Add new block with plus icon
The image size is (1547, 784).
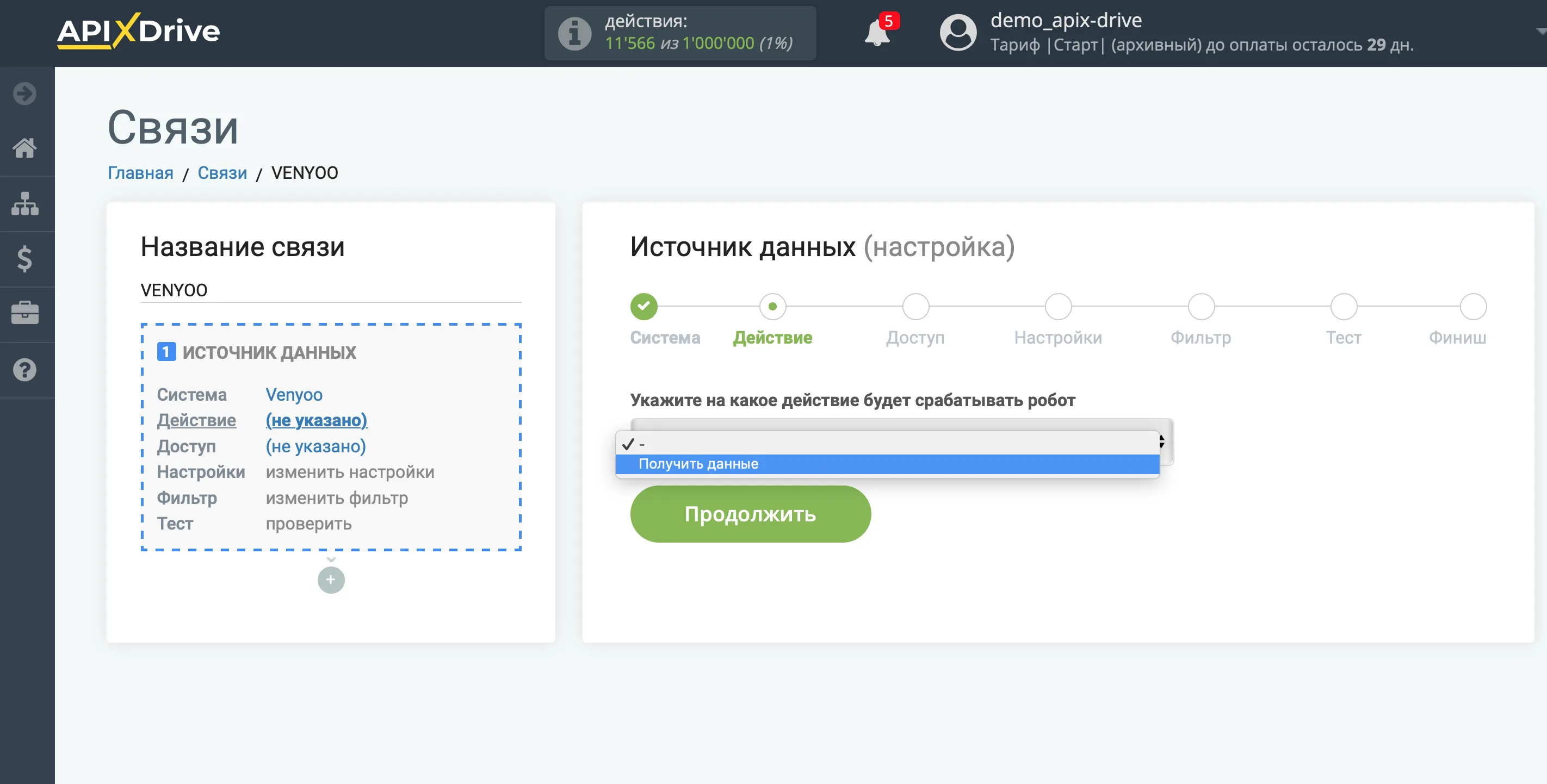point(331,579)
